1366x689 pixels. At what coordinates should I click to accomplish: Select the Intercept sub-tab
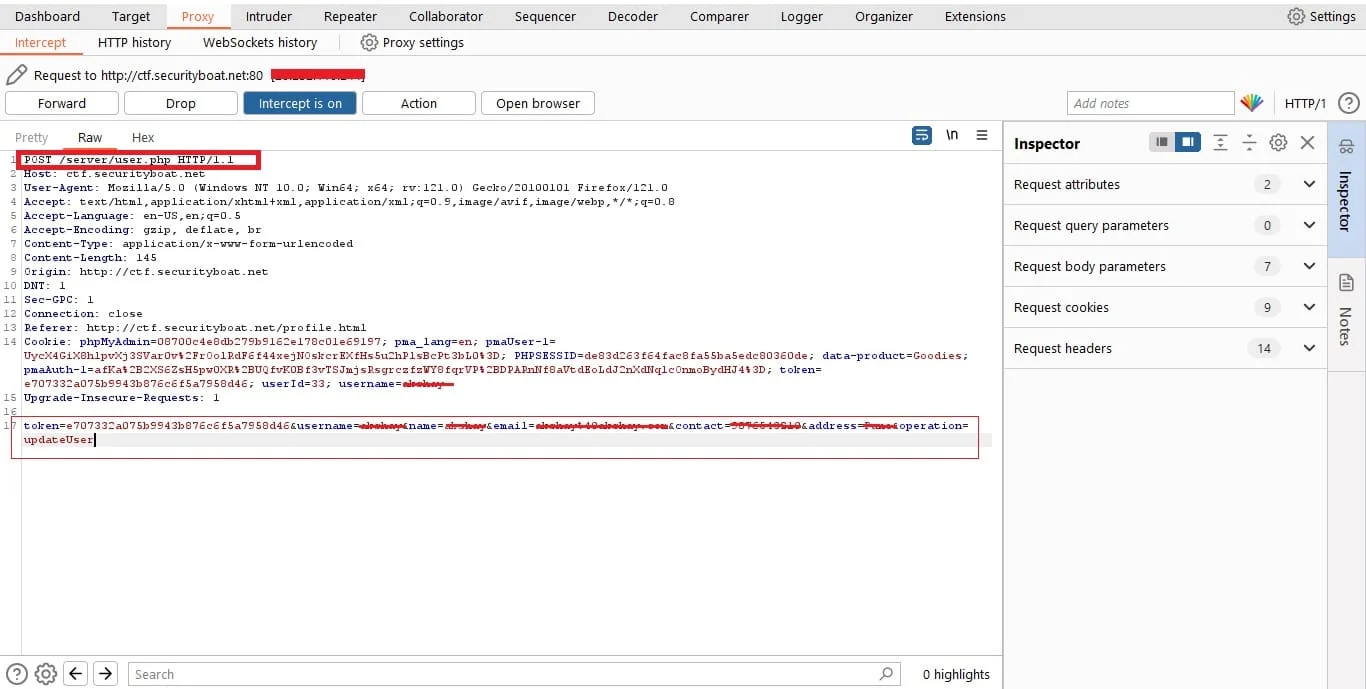click(x=40, y=42)
